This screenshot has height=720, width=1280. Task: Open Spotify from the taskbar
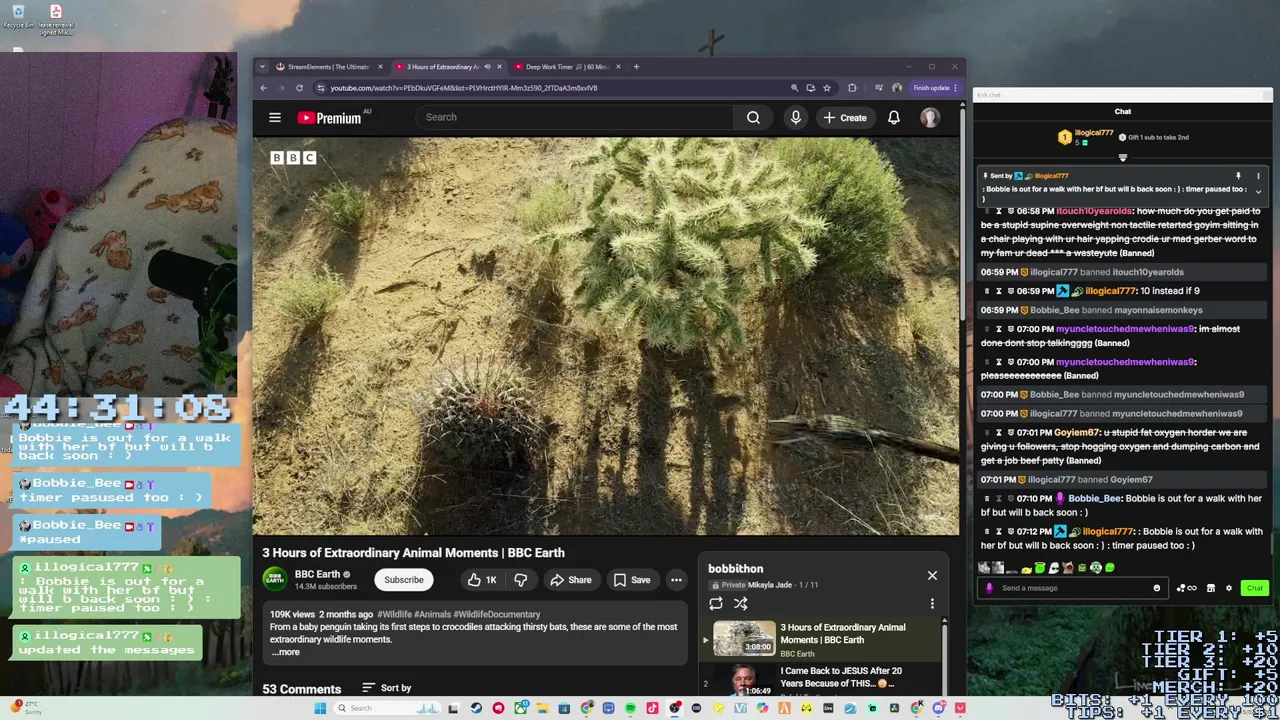tap(630, 708)
